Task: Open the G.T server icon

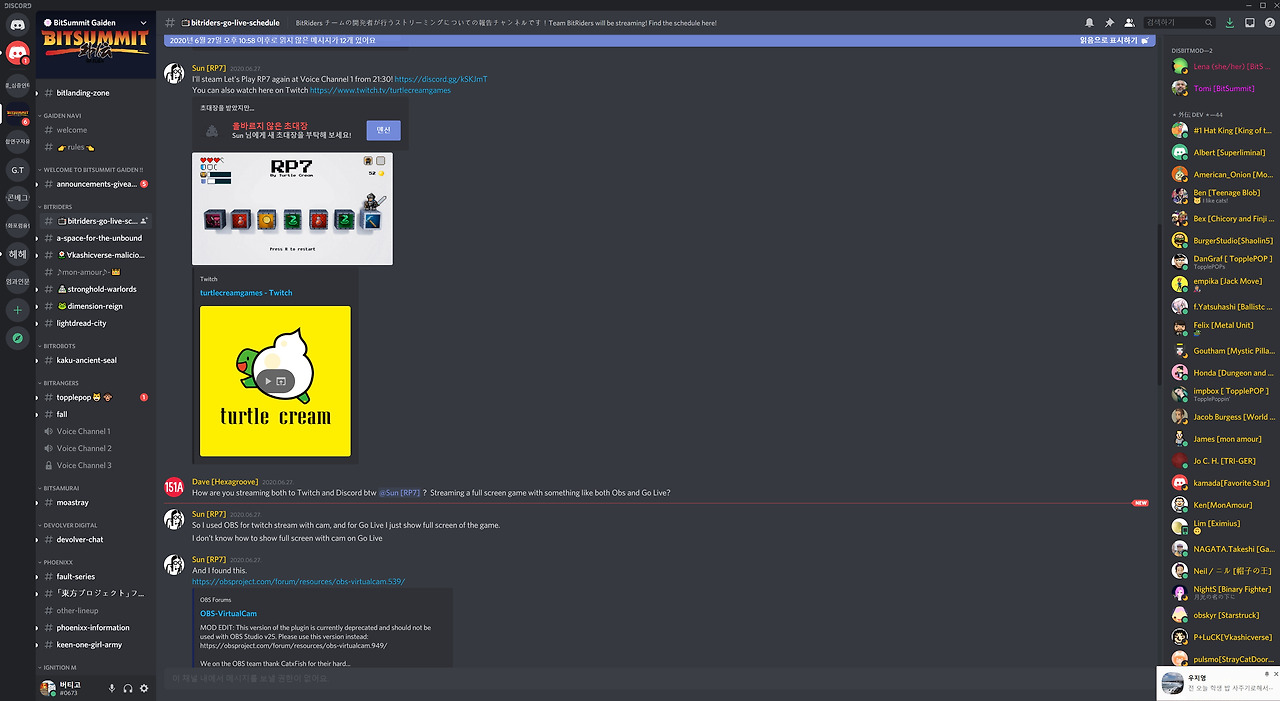Action: tap(17, 170)
